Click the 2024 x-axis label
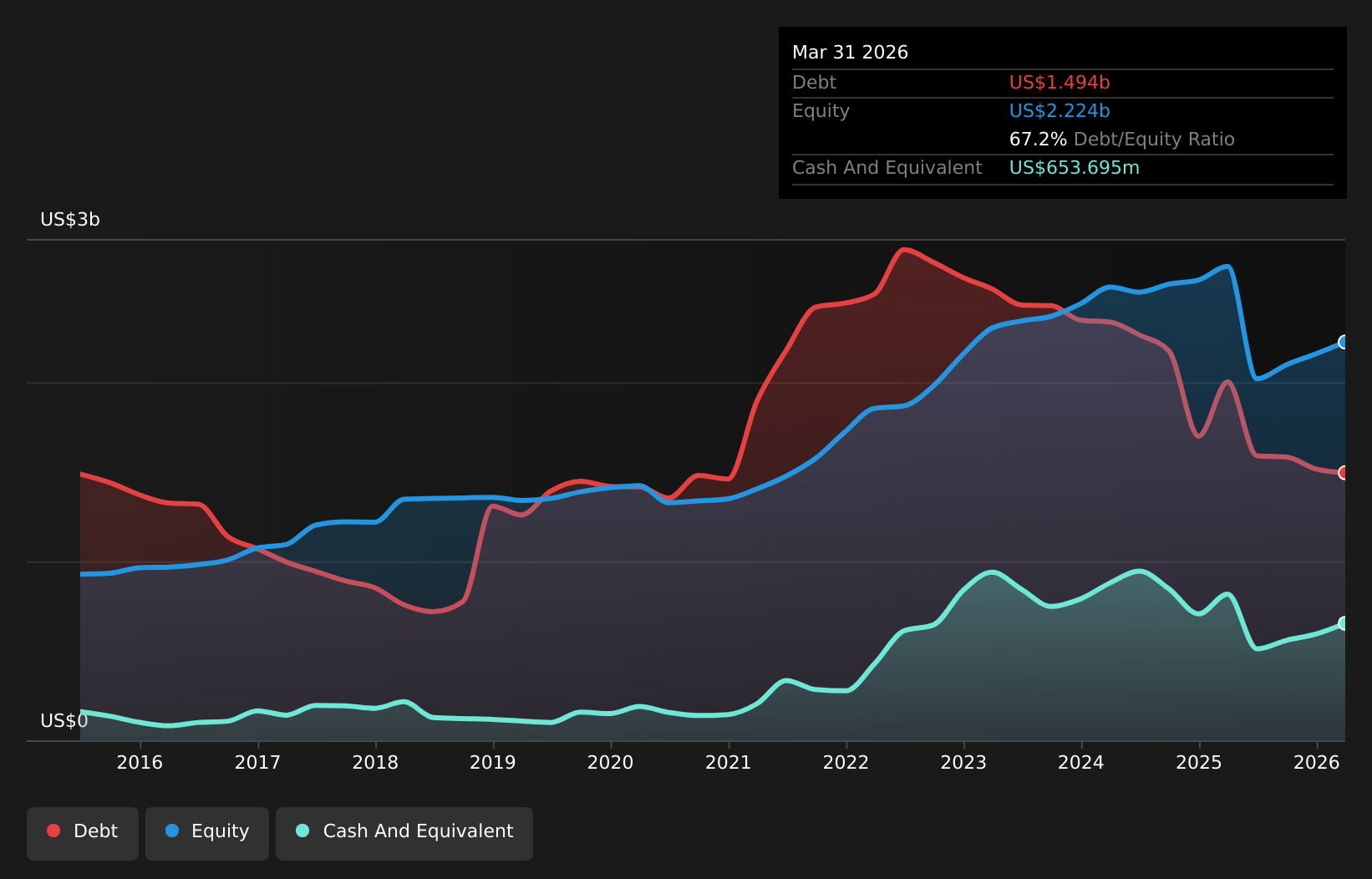The width and height of the screenshot is (1372, 879). [1081, 762]
